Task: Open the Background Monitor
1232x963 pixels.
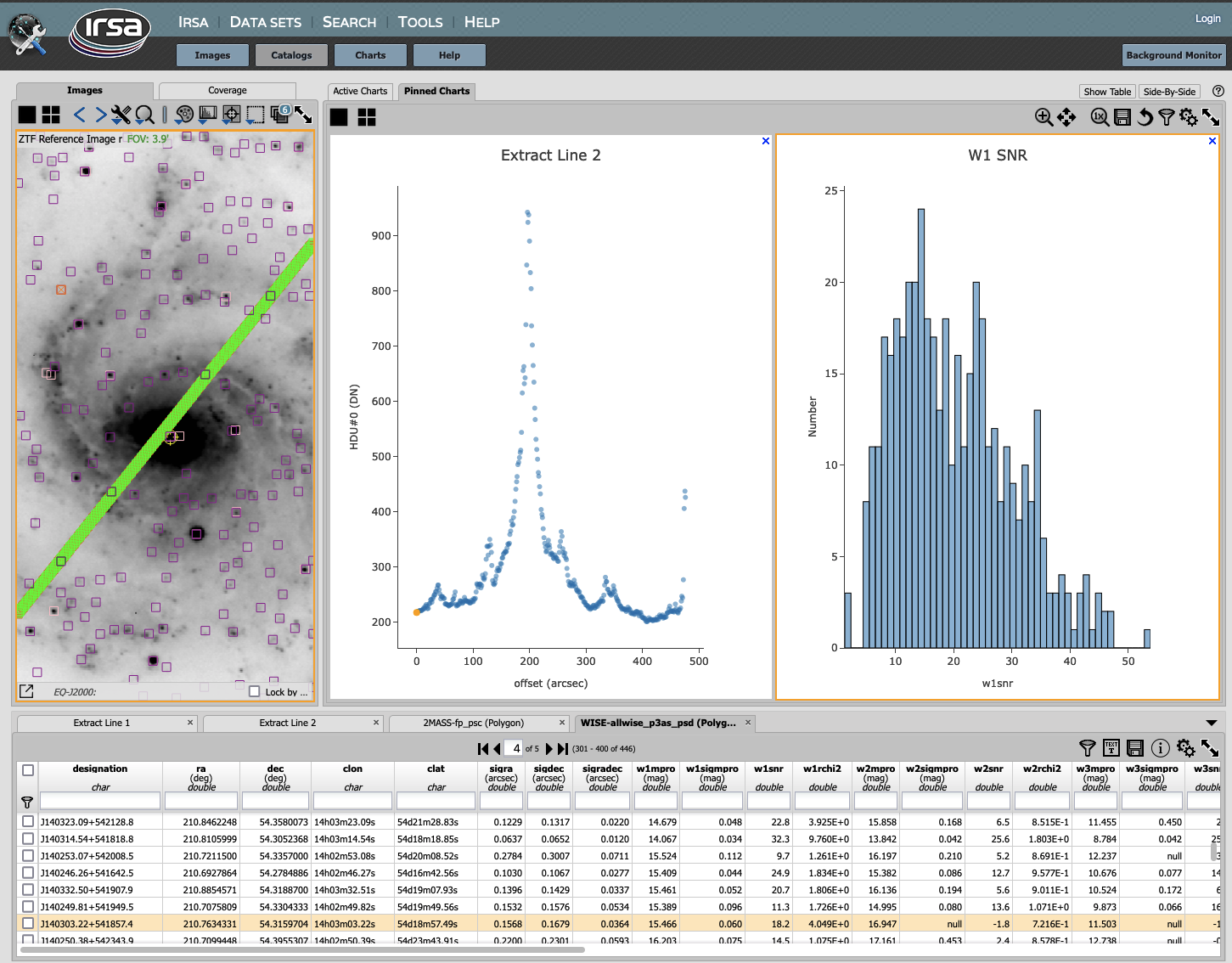Action: (x=1173, y=55)
